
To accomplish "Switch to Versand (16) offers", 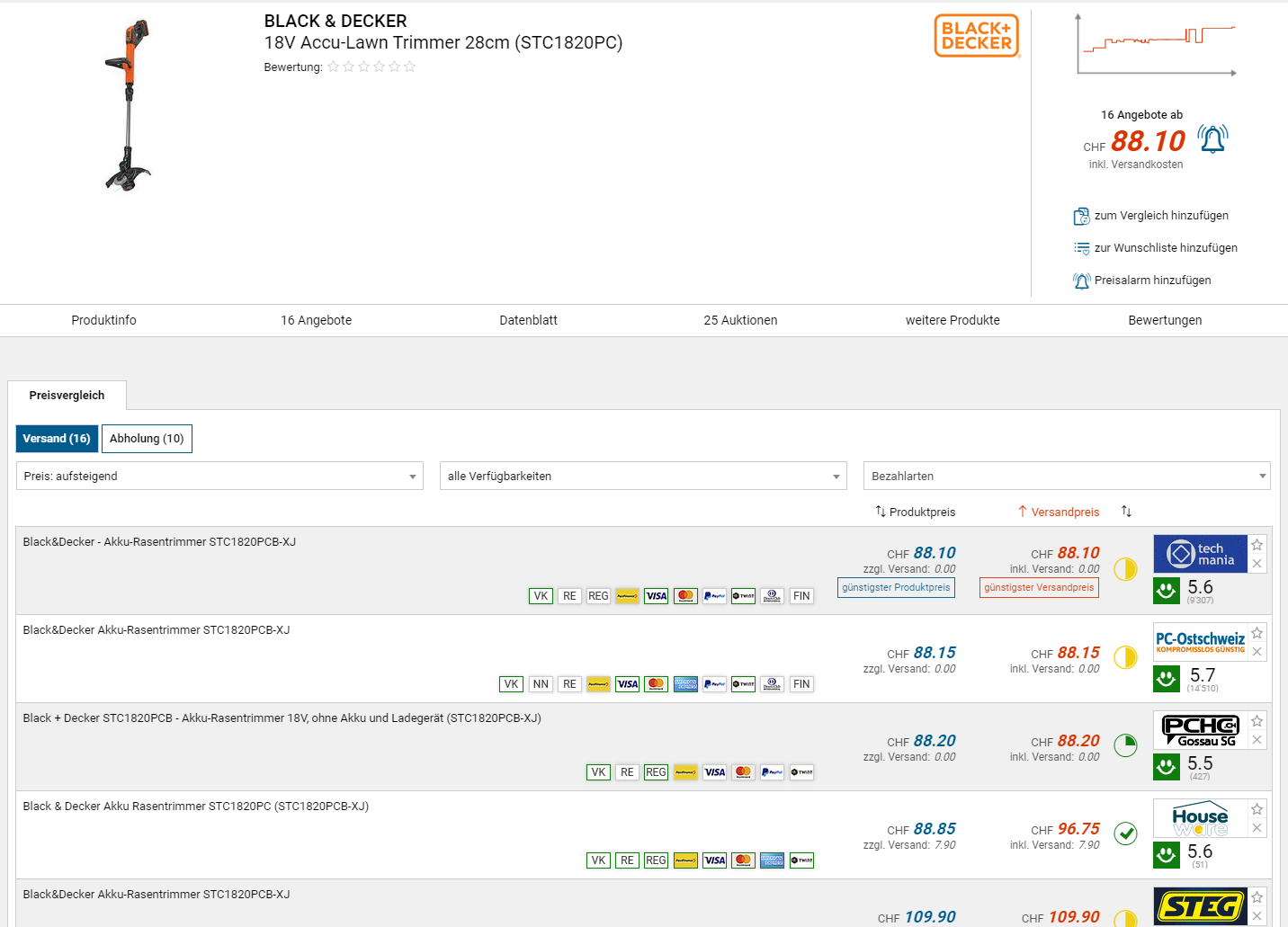I will pos(57,439).
